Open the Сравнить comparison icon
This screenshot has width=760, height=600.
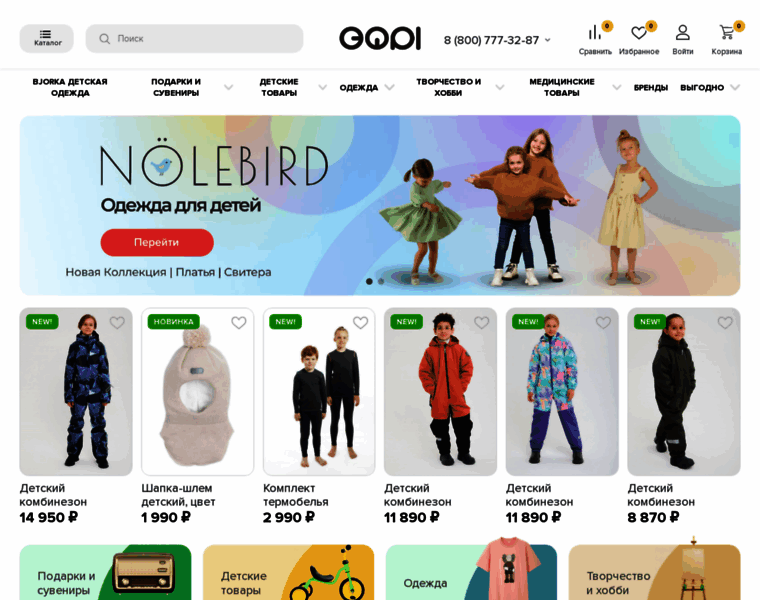[595, 33]
